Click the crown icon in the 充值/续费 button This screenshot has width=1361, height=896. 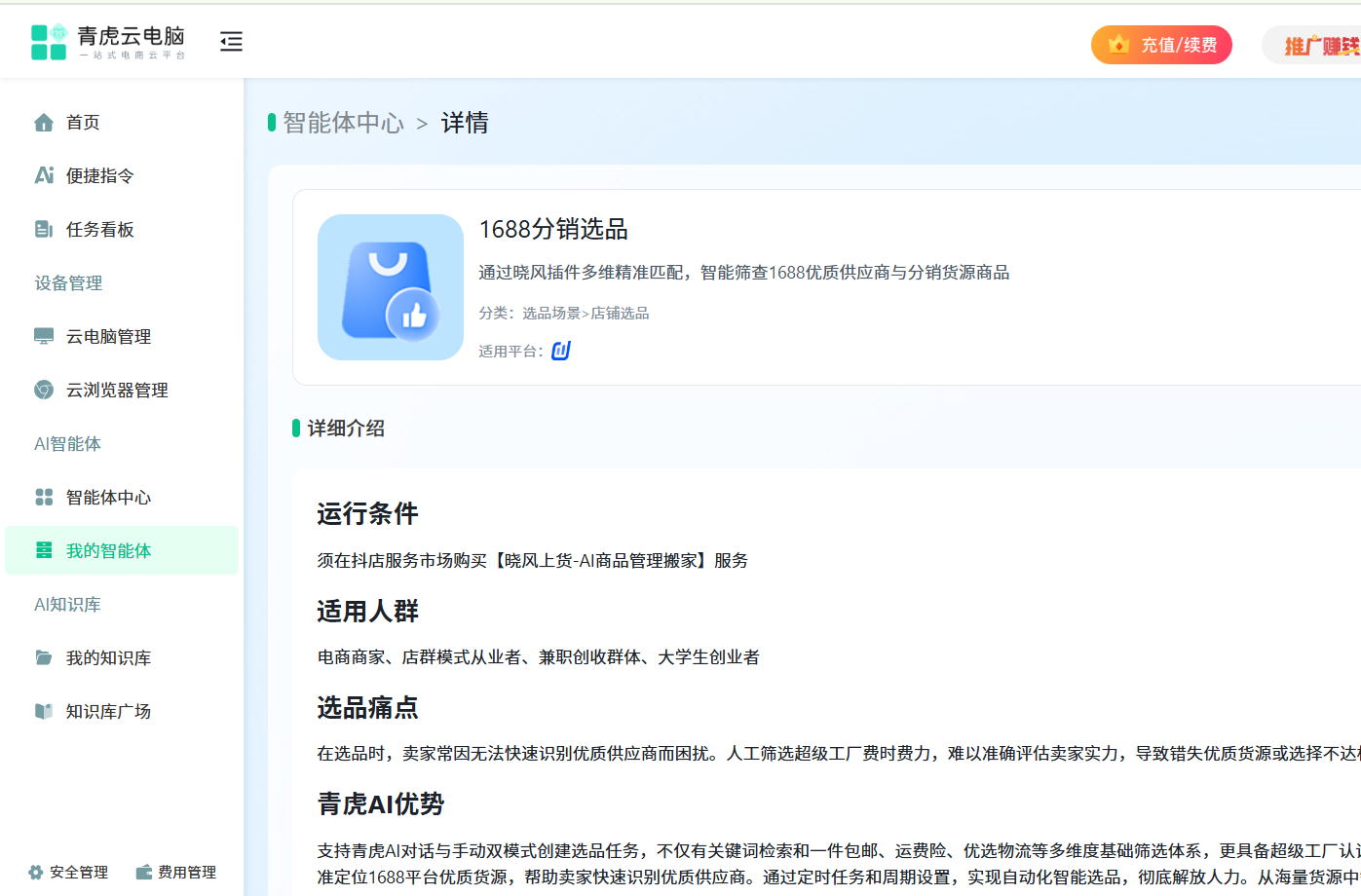(1118, 44)
